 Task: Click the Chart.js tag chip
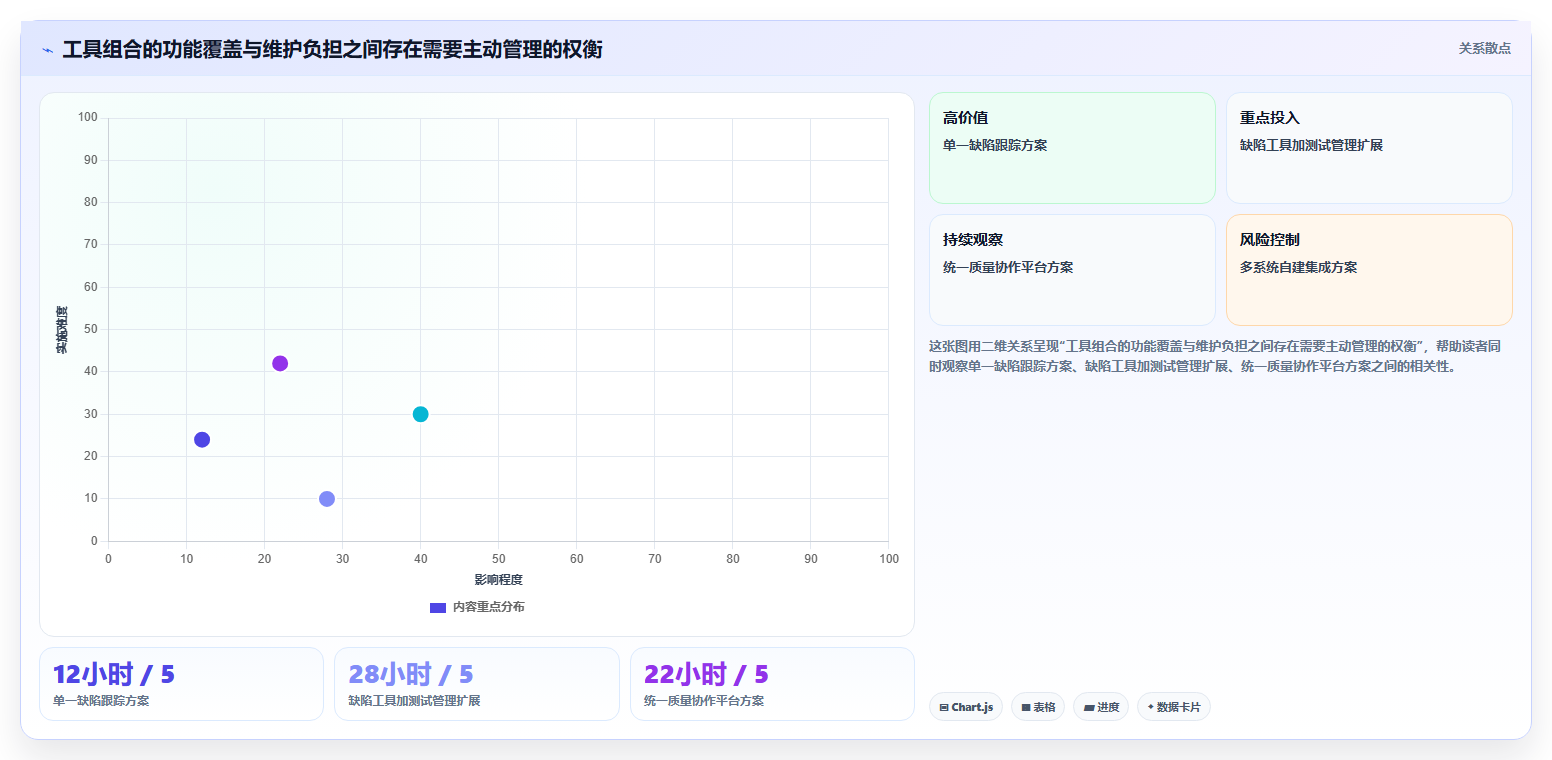point(966,707)
